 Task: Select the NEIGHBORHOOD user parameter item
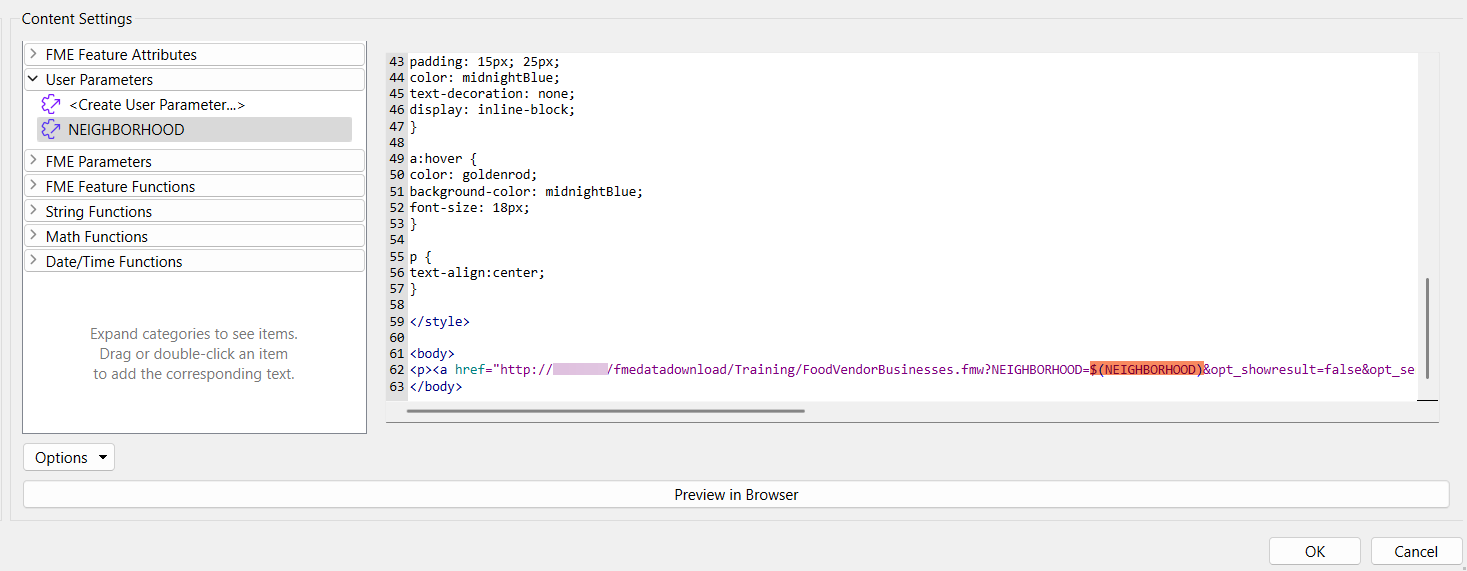[126, 129]
